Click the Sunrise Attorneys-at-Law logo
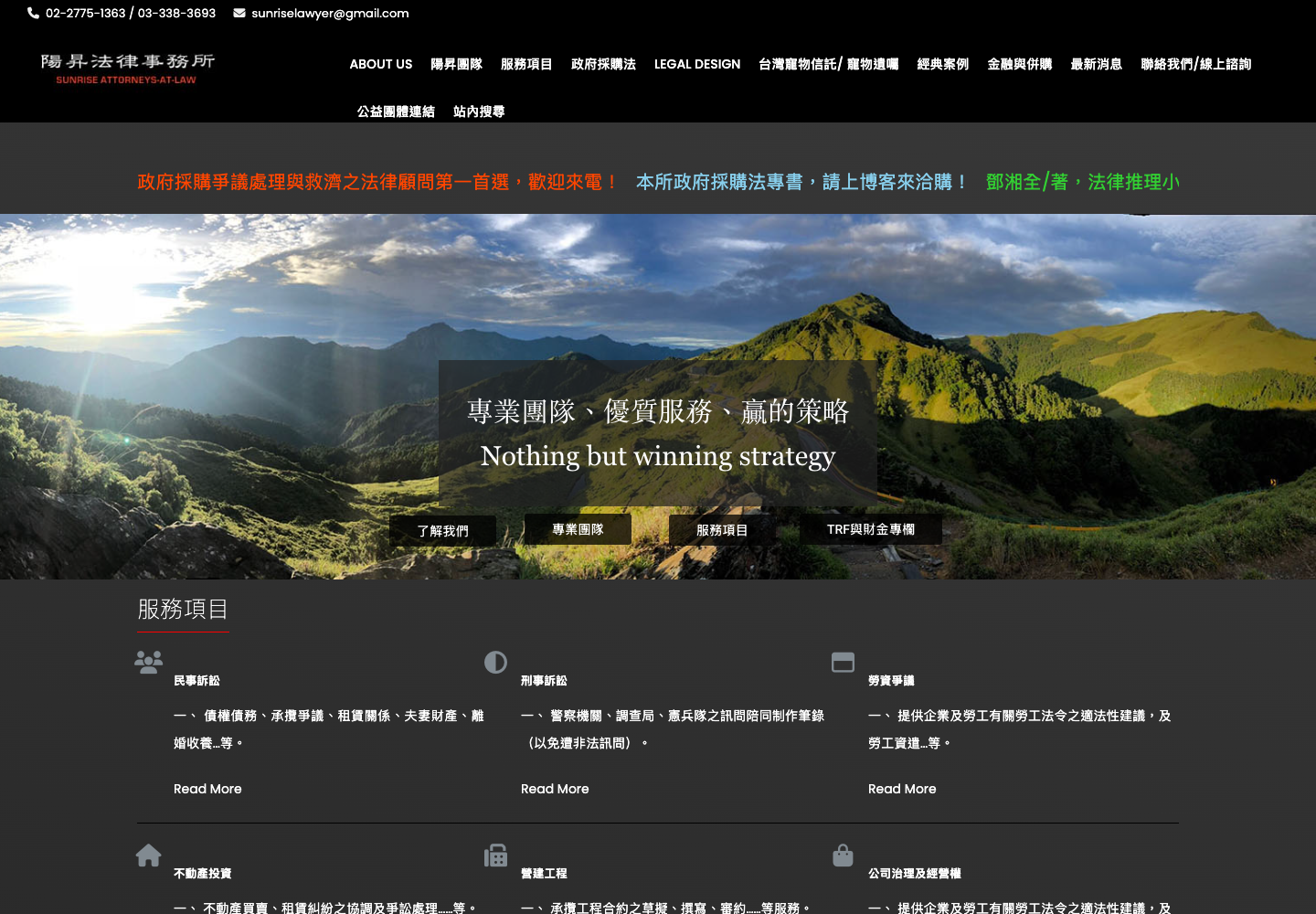The width and height of the screenshot is (1316, 914). pyautogui.click(x=127, y=69)
